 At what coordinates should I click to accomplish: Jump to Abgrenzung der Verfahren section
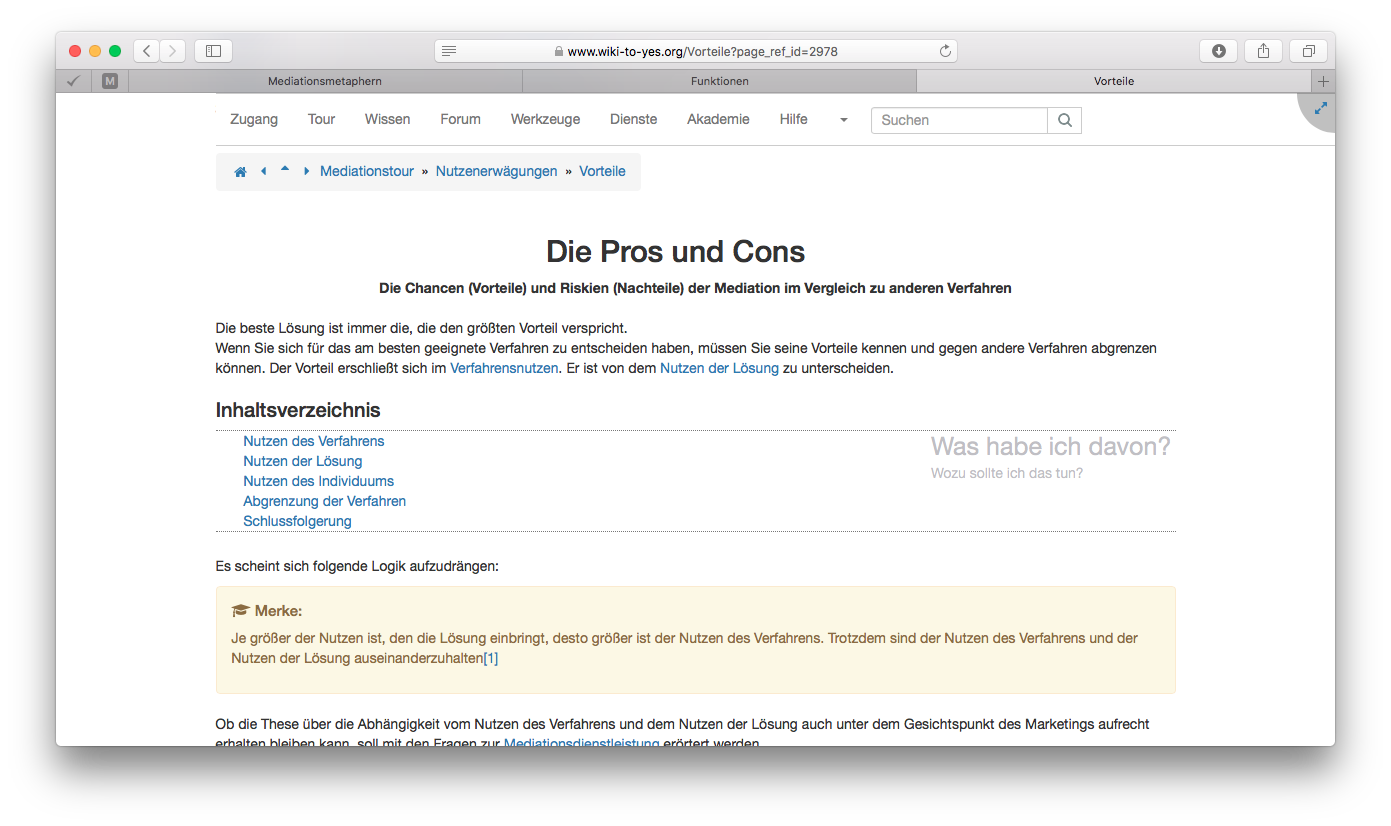click(324, 501)
